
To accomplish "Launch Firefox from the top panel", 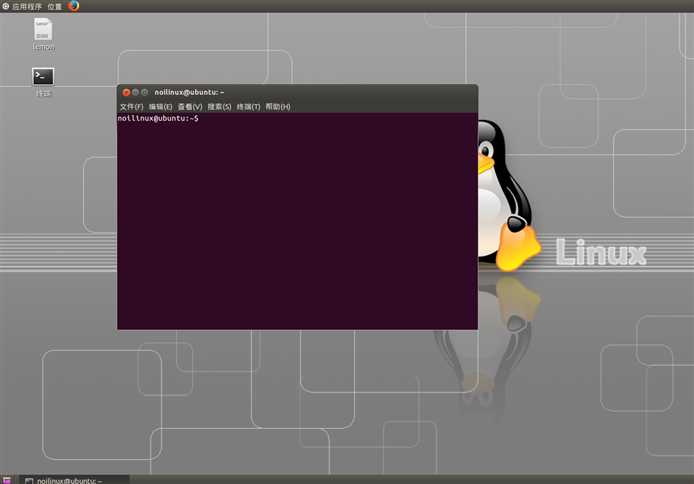I will point(73,6).
